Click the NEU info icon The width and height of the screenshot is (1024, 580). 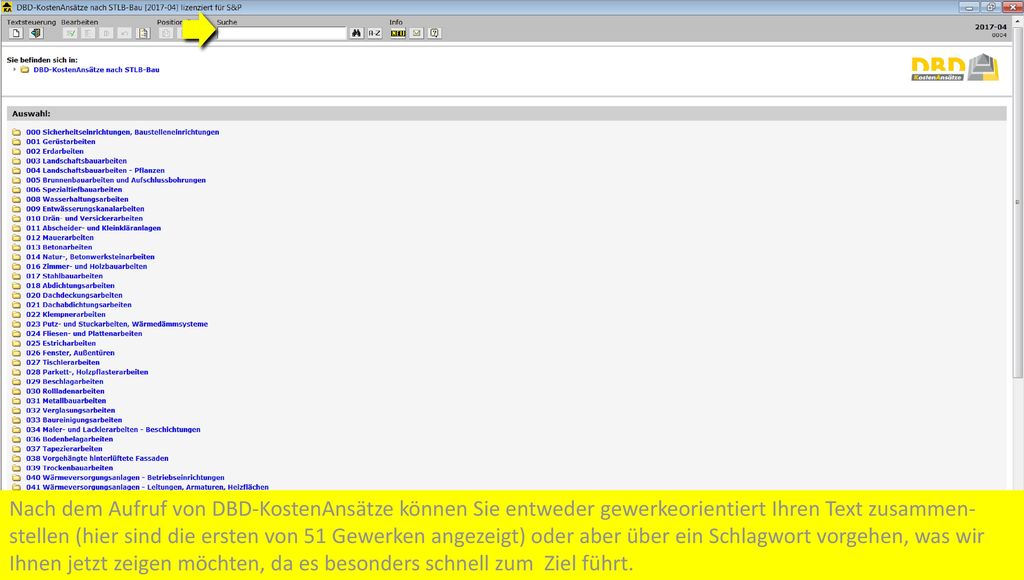click(398, 33)
